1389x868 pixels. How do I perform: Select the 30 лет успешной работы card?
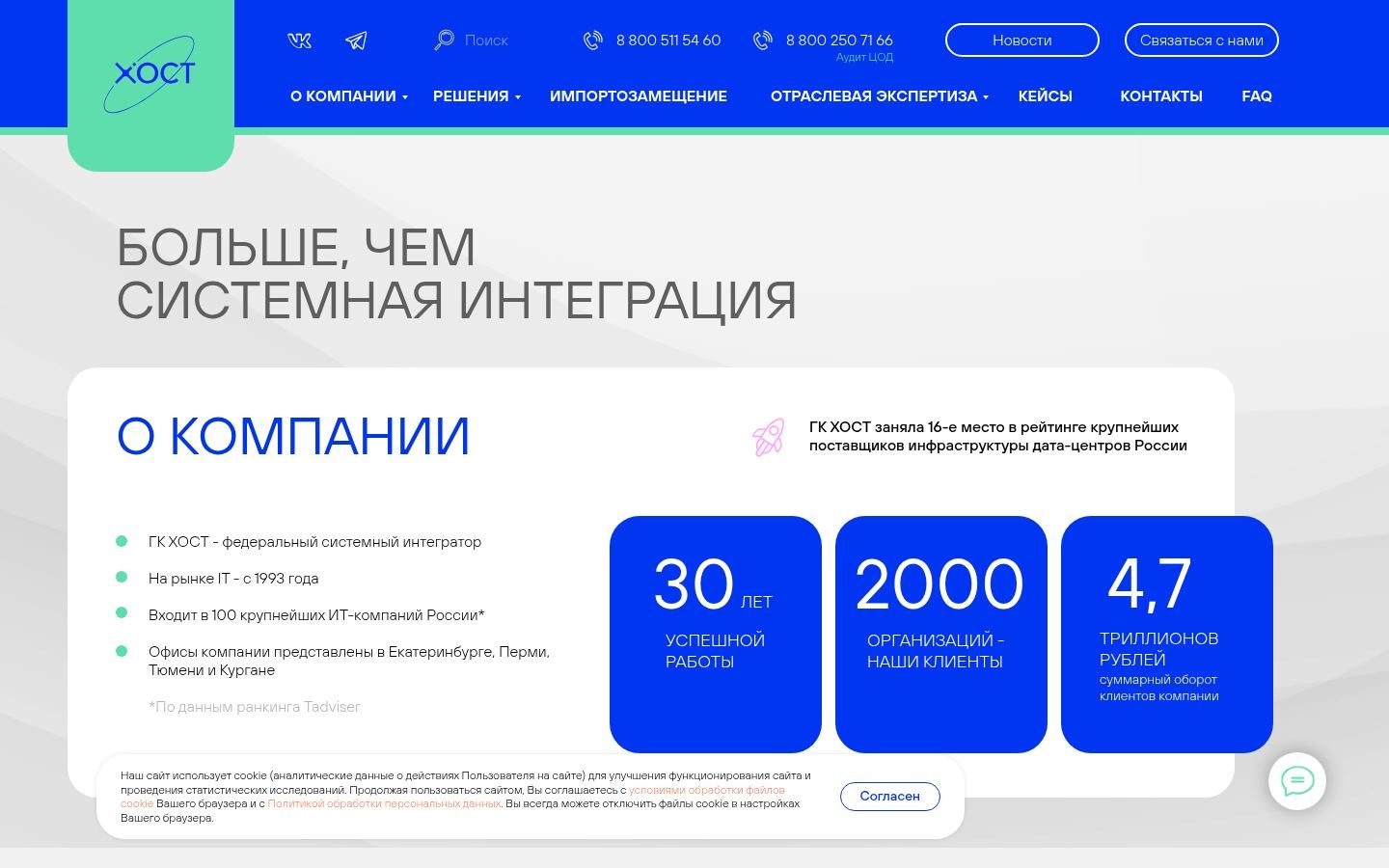coord(716,635)
